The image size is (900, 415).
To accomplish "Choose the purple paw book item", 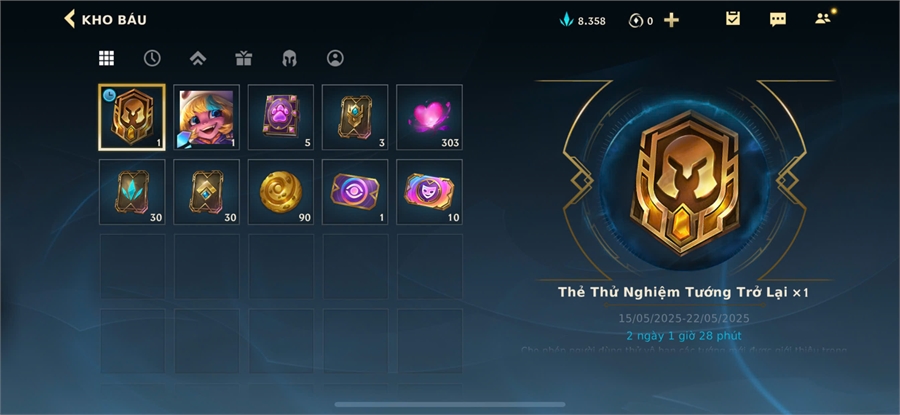I will click(281, 117).
